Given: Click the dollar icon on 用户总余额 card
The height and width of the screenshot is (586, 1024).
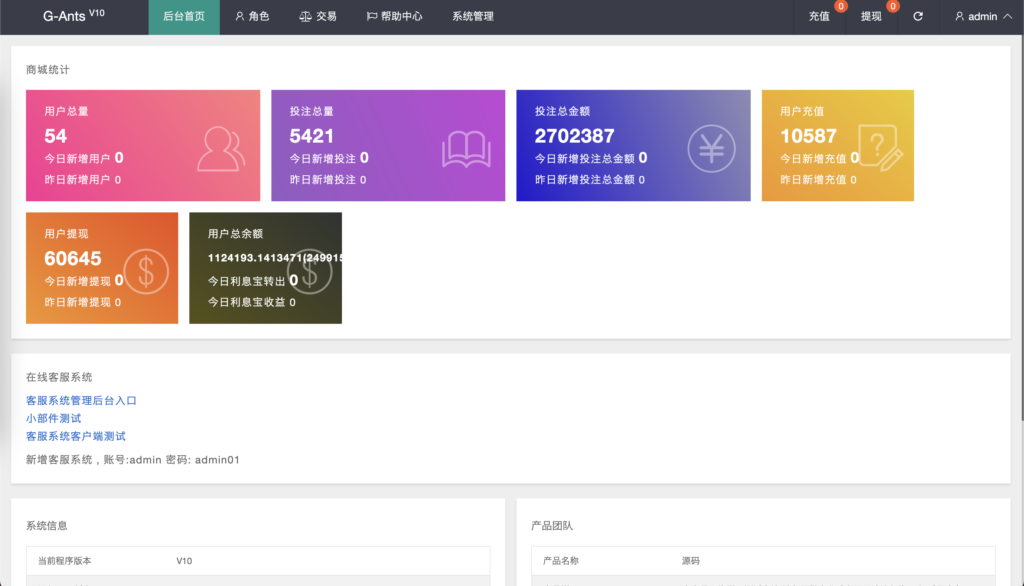Looking at the screenshot, I should [x=309, y=270].
